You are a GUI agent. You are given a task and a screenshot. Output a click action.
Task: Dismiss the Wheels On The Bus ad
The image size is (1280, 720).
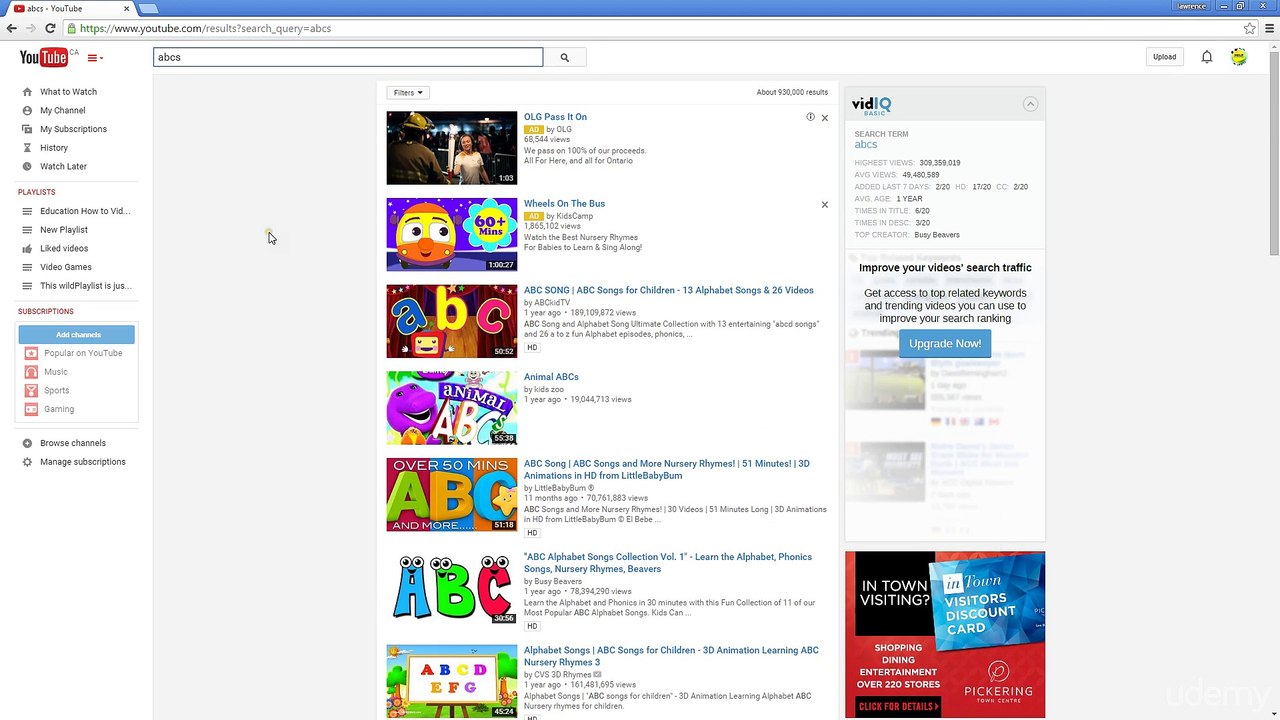824,205
